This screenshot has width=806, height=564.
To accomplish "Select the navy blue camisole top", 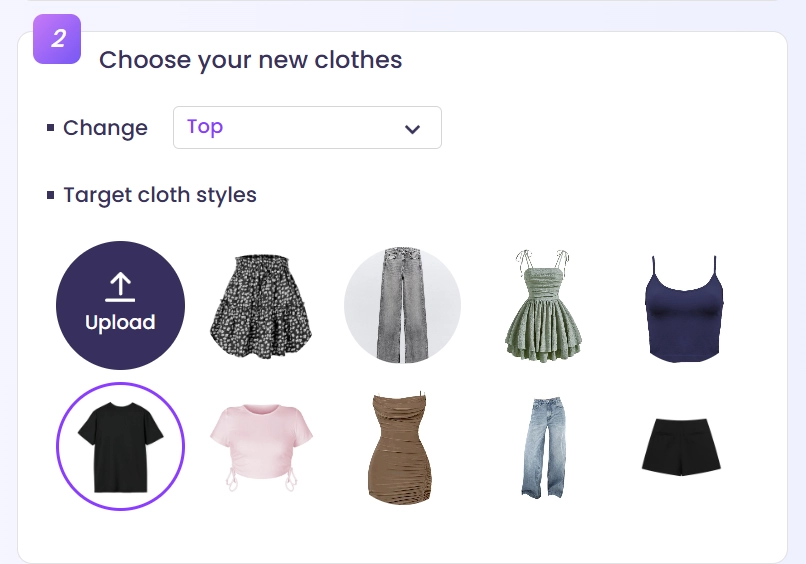I will [685, 307].
